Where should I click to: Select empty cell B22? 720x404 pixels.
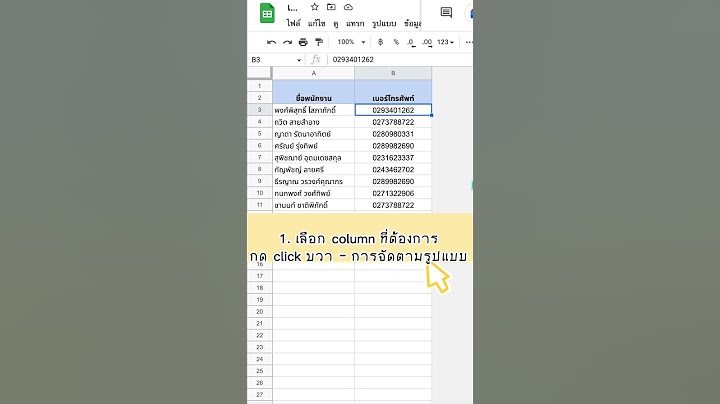(x=393, y=336)
